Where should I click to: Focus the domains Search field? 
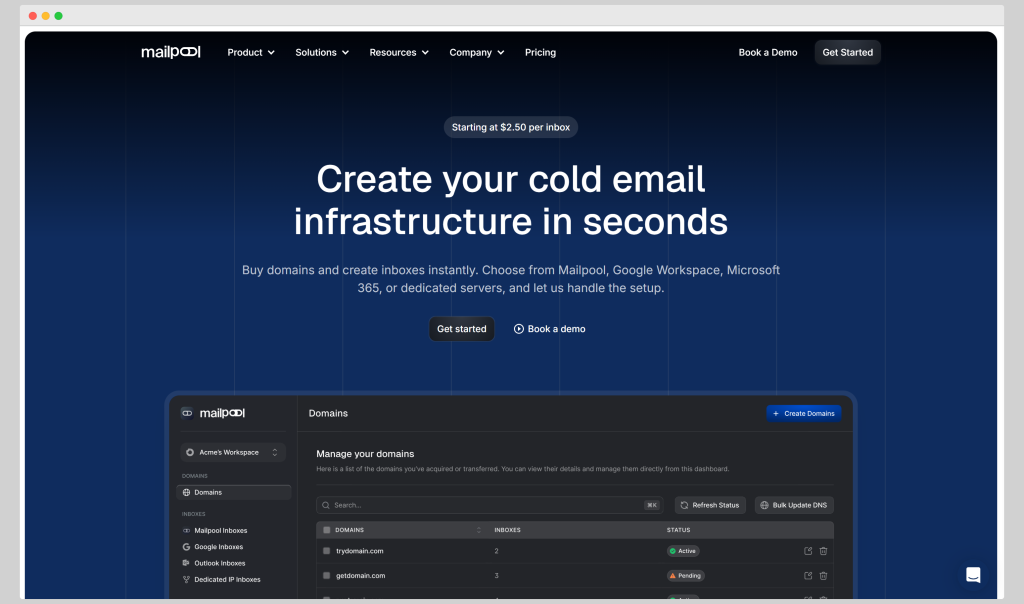(490, 505)
